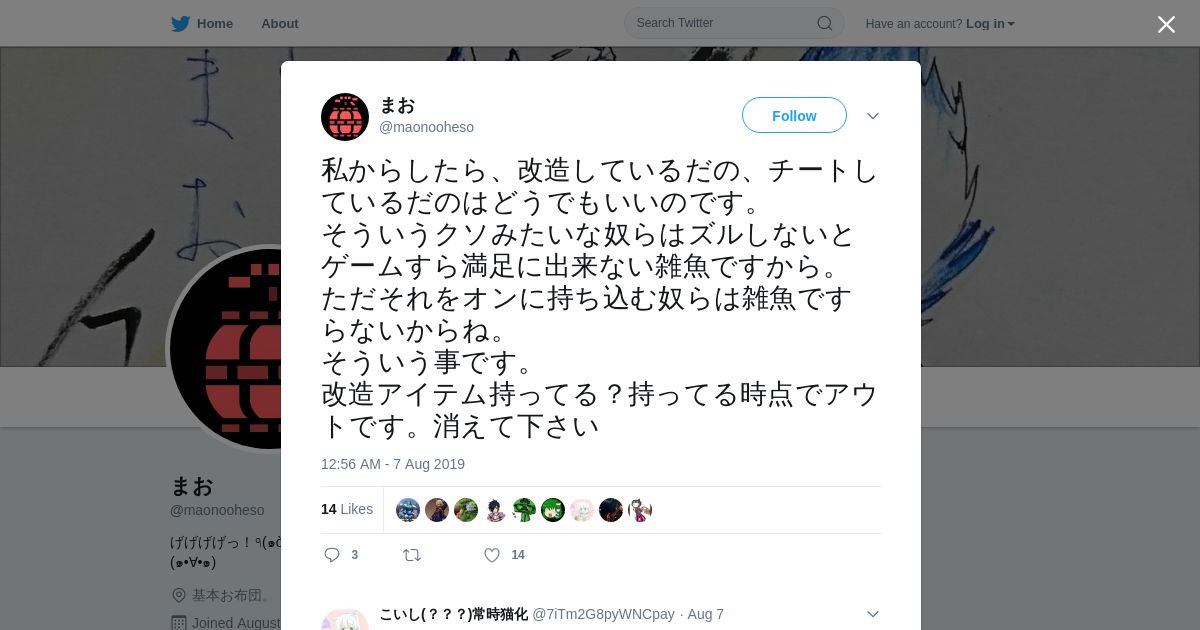This screenshot has width=1200, height=630.
Task: Click the green broccoli liker avatar
Action: point(524,510)
